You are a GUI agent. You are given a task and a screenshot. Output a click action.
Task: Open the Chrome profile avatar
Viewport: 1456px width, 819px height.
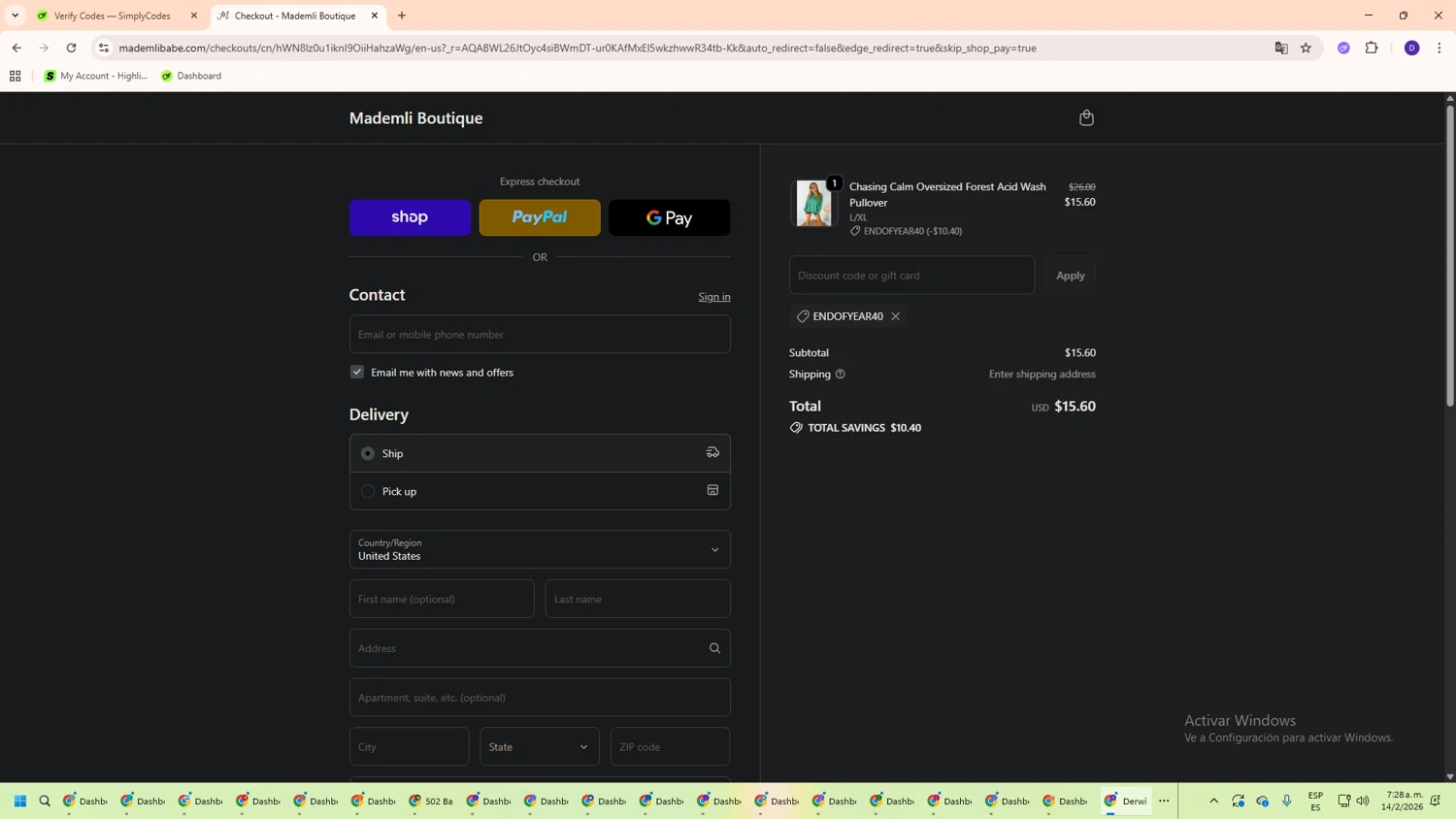(x=1412, y=48)
